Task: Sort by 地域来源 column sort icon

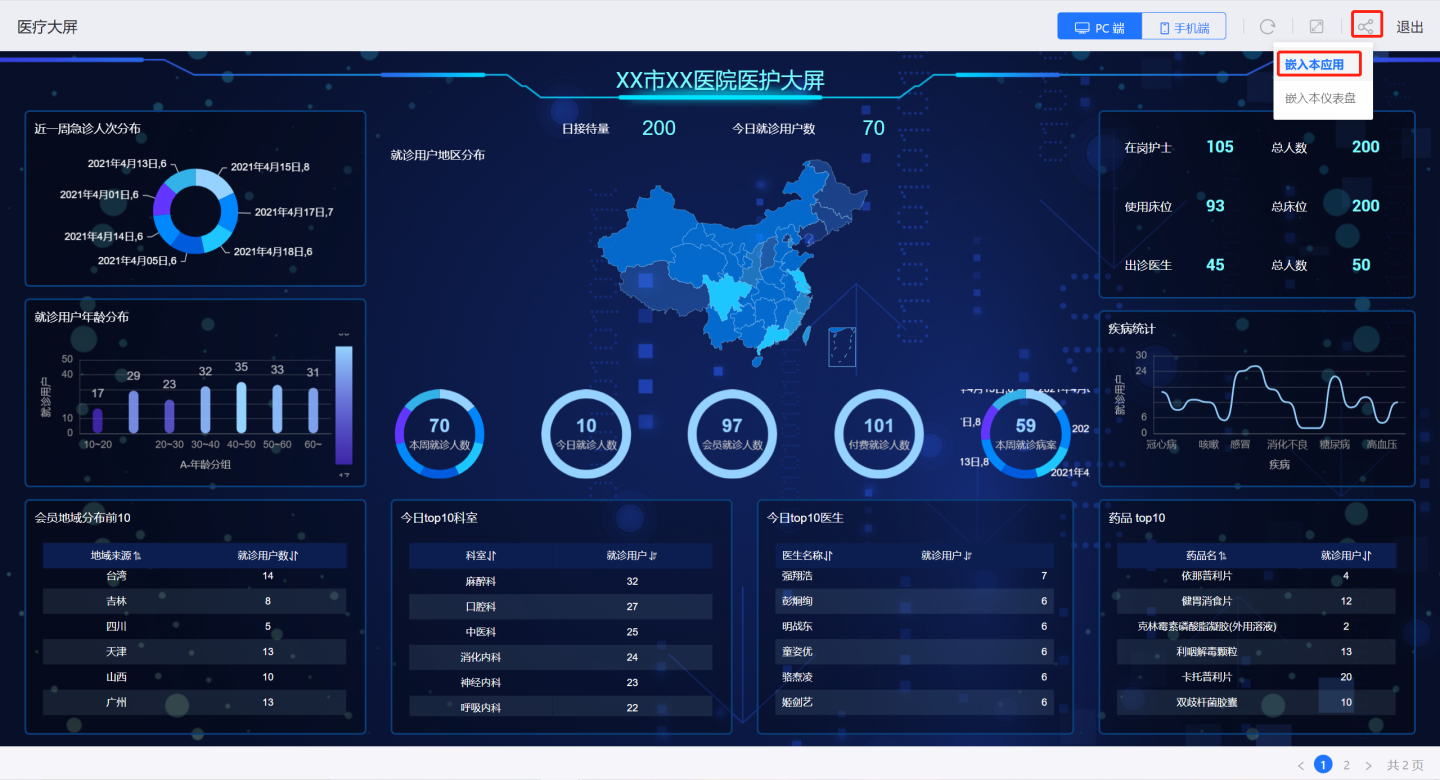Action: [x=137, y=556]
